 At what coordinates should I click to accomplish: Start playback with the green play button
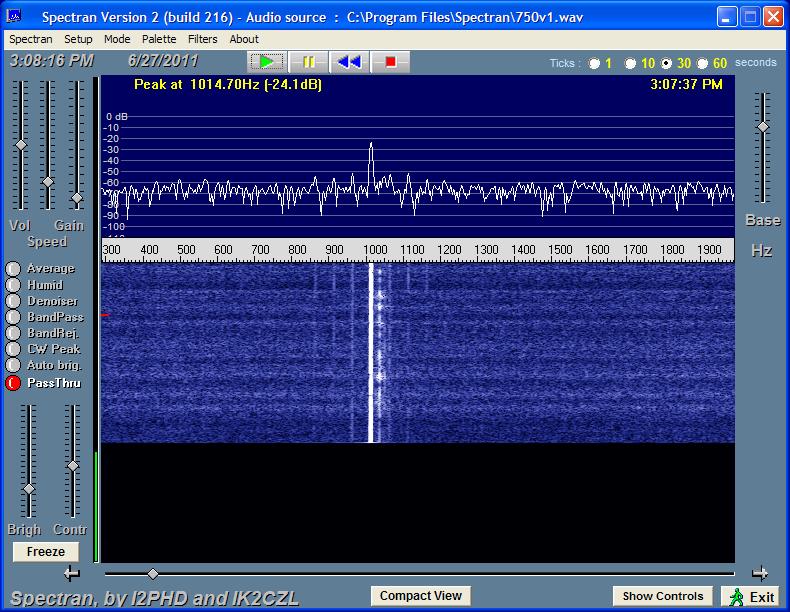[x=267, y=62]
